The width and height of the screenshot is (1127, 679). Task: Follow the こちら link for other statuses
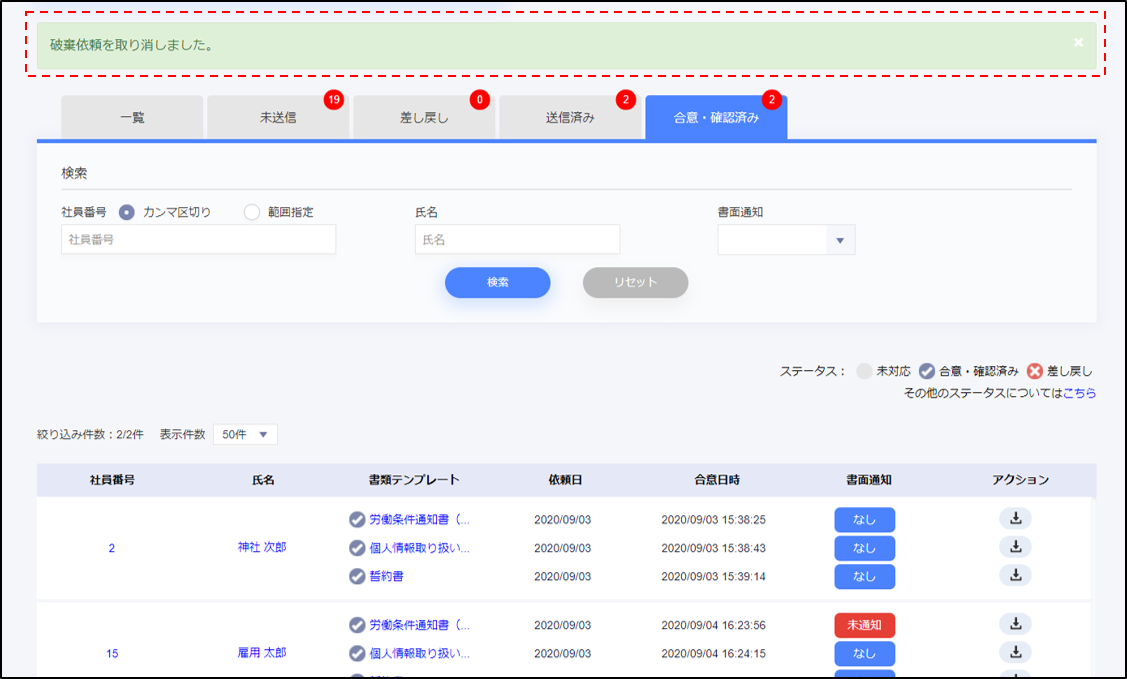click(x=1079, y=393)
